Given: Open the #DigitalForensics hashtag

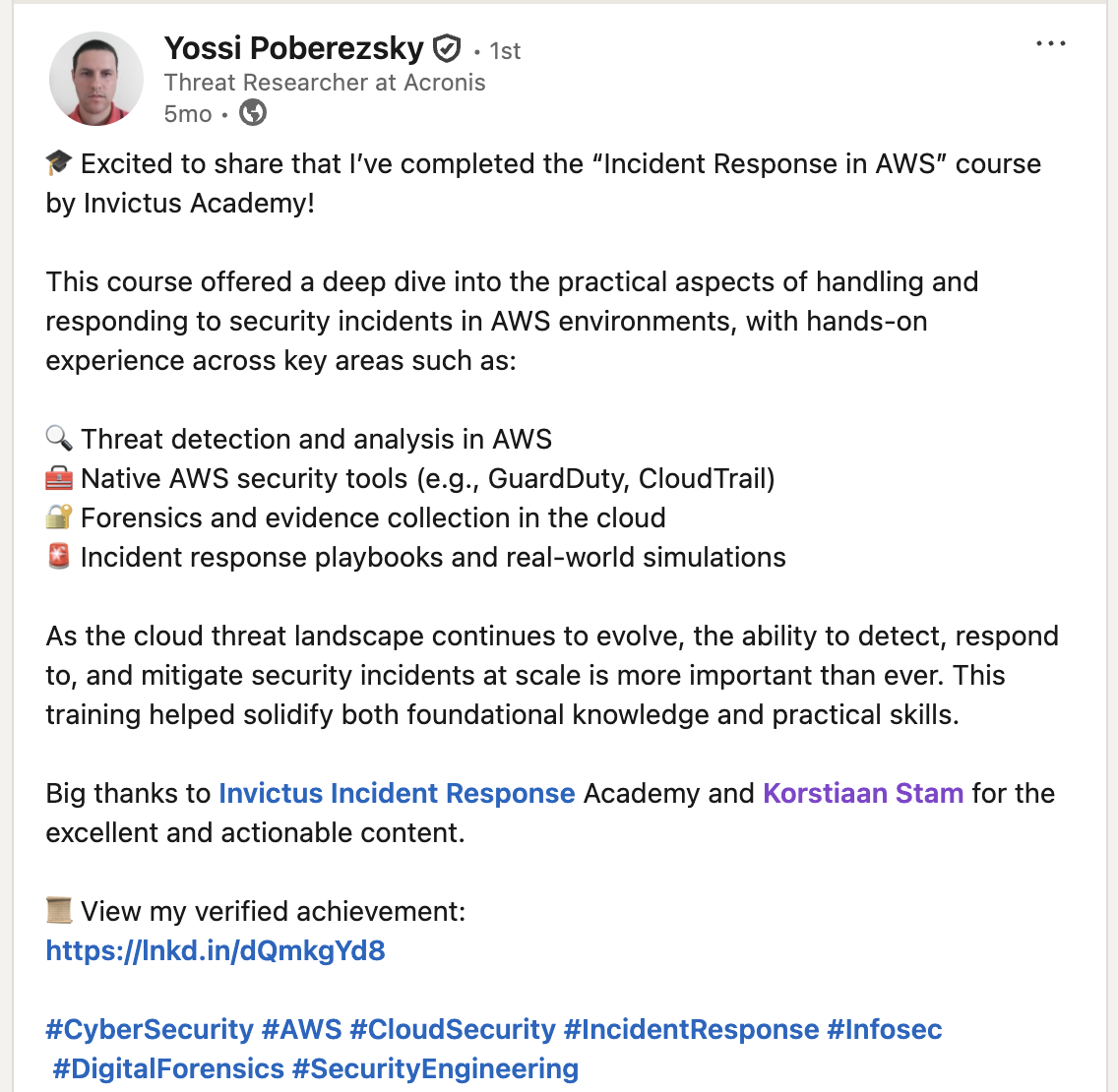Looking at the screenshot, I should tap(168, 1068).
